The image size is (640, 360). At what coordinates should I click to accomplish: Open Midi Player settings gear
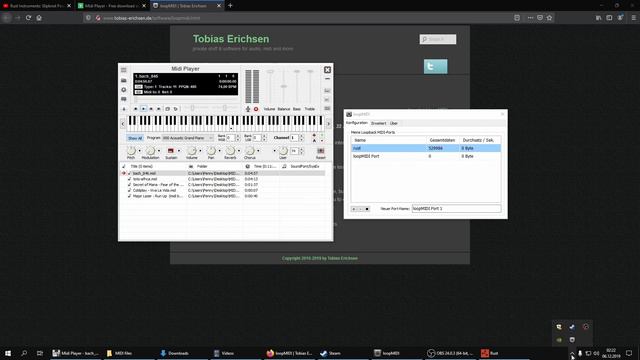pyautogui.click(x=124, y=89)
